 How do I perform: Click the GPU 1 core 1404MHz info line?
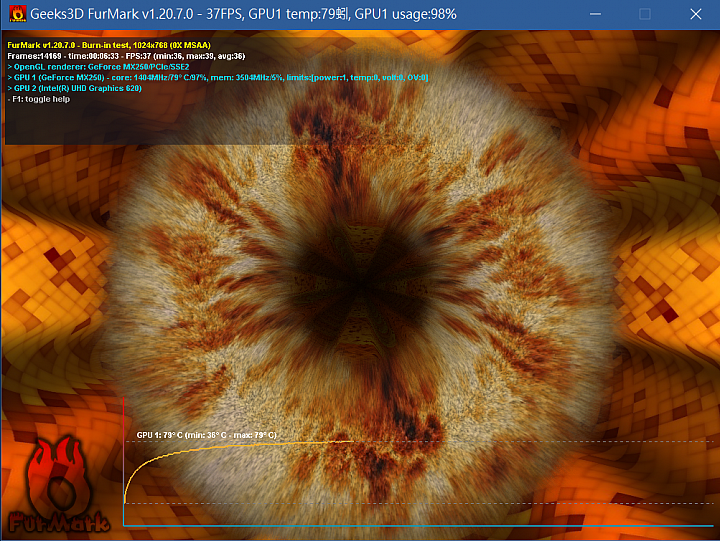point(218,77)
